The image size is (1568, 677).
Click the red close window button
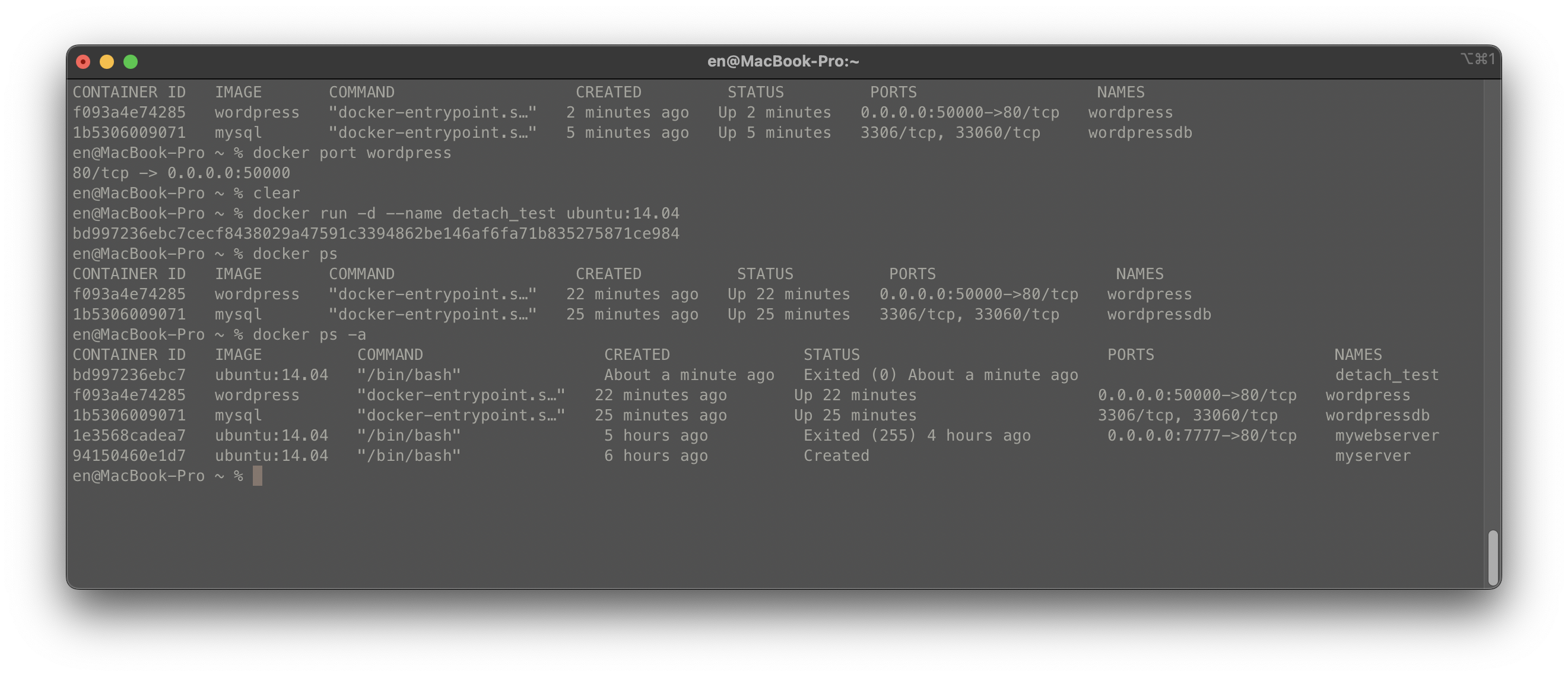[84, 62]
